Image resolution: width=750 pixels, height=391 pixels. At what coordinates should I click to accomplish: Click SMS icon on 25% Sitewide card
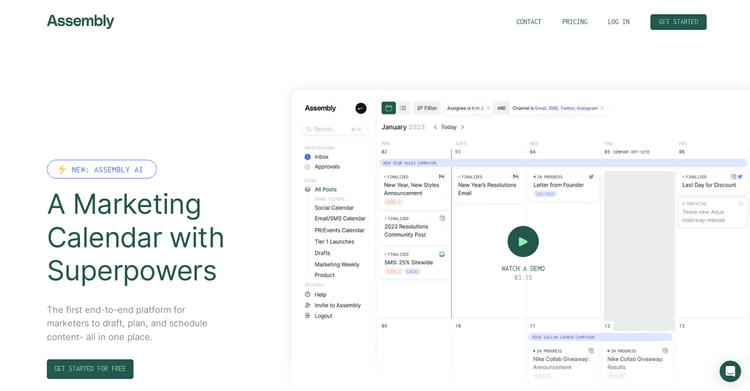[x=442, y=254]
